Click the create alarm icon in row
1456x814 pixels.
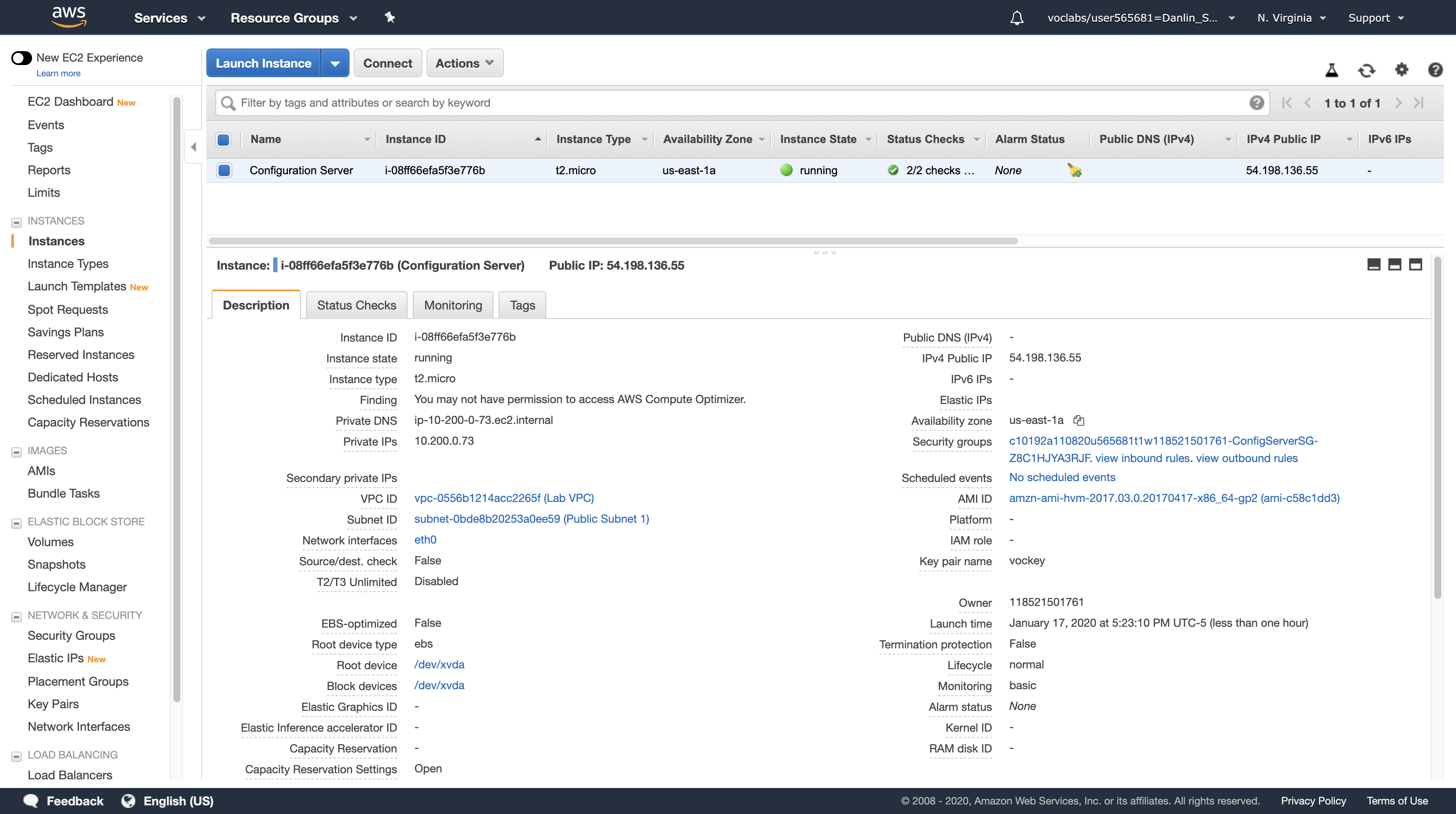click(x=1074, y=170)
